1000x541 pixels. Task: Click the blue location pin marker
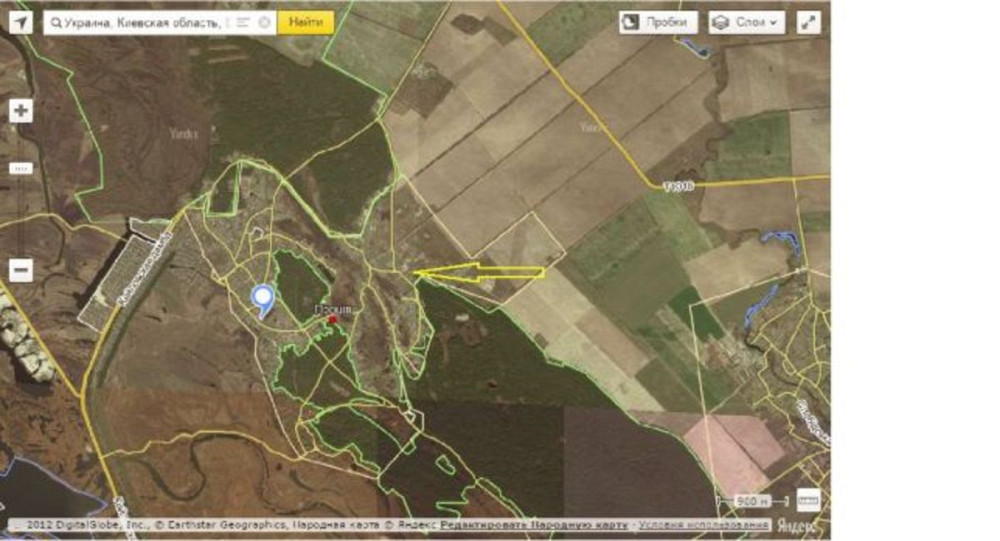point(262,299)
